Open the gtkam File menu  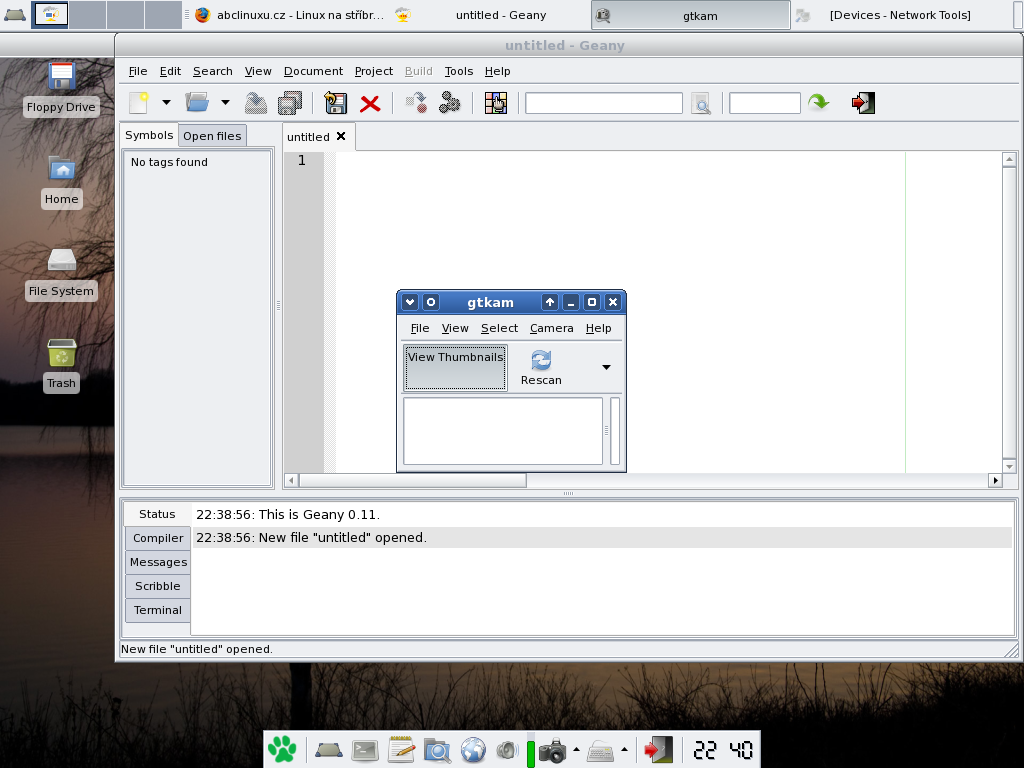[x=420, y=328]
